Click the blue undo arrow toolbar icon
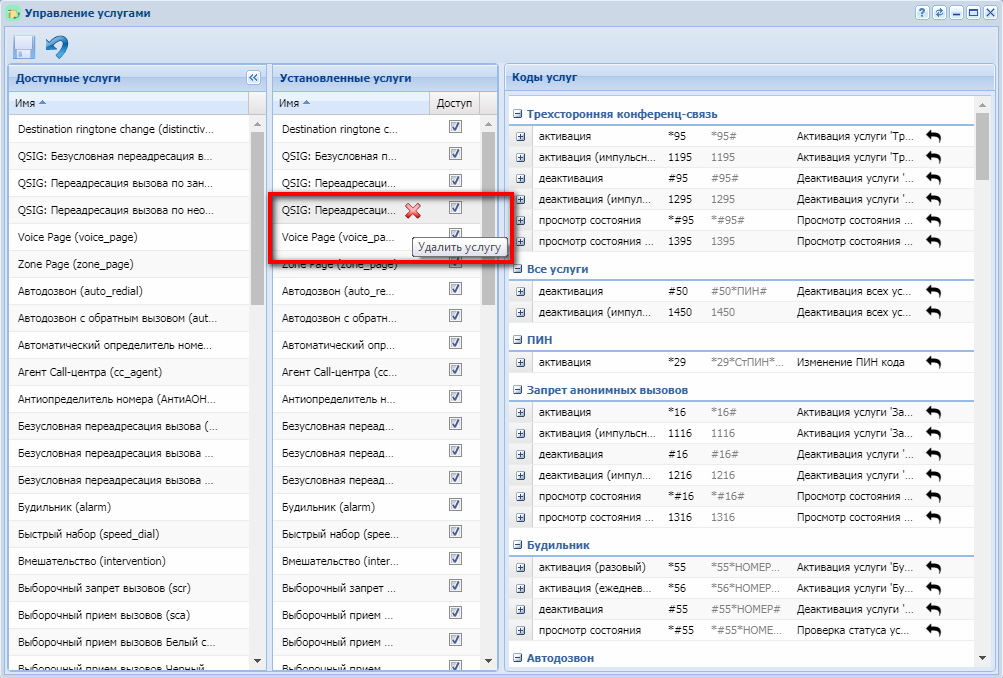The image size is (1003, 678). 57,47
